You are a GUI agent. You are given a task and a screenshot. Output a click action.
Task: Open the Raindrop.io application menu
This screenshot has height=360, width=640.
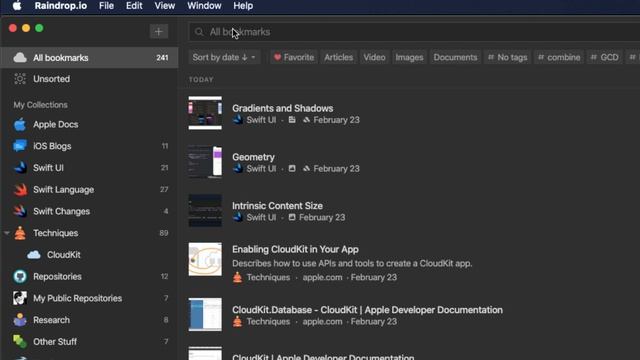(60, 6)
